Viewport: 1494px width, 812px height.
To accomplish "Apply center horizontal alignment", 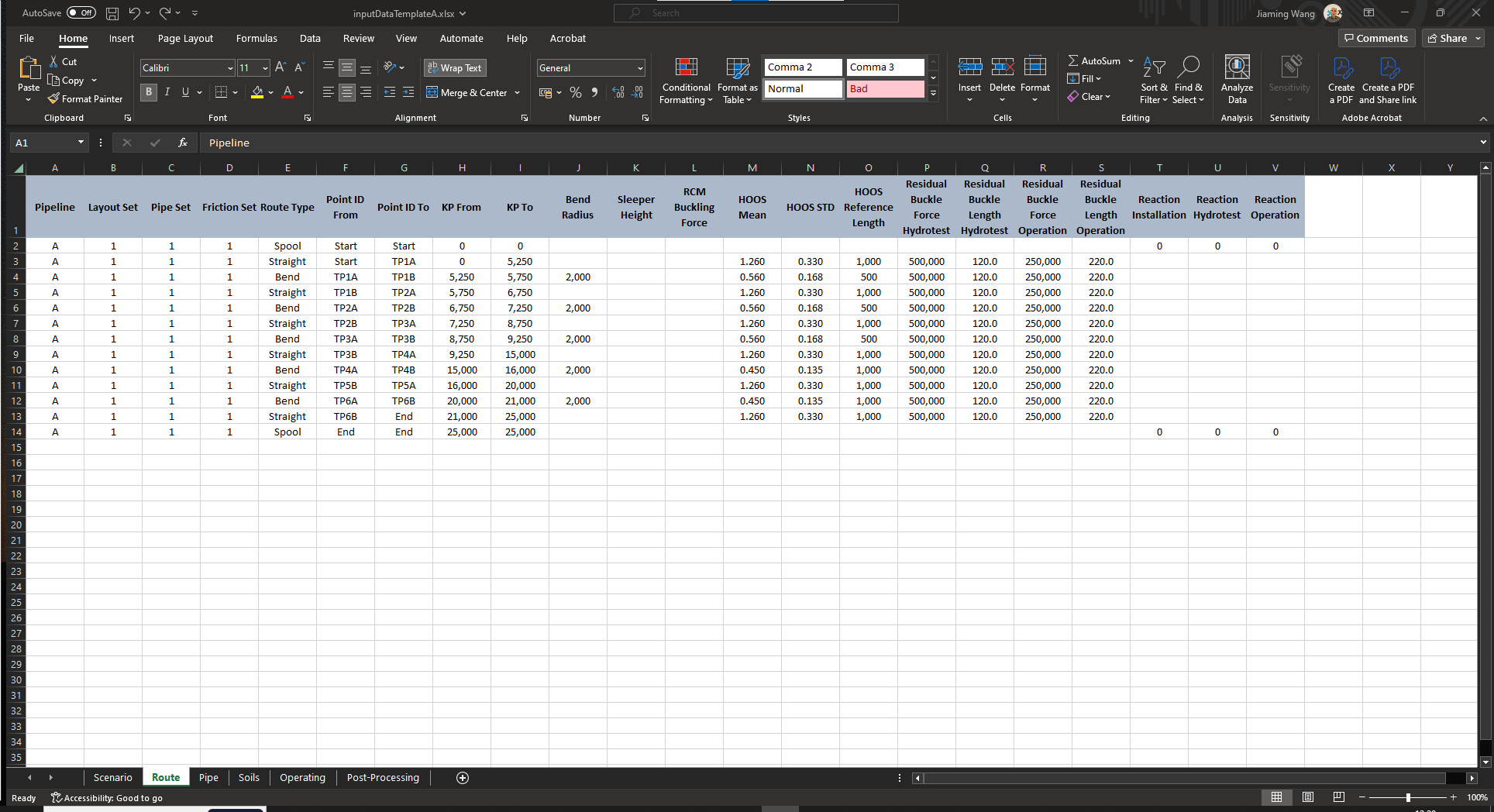I will pyautogui.click(x=347, y=92).
